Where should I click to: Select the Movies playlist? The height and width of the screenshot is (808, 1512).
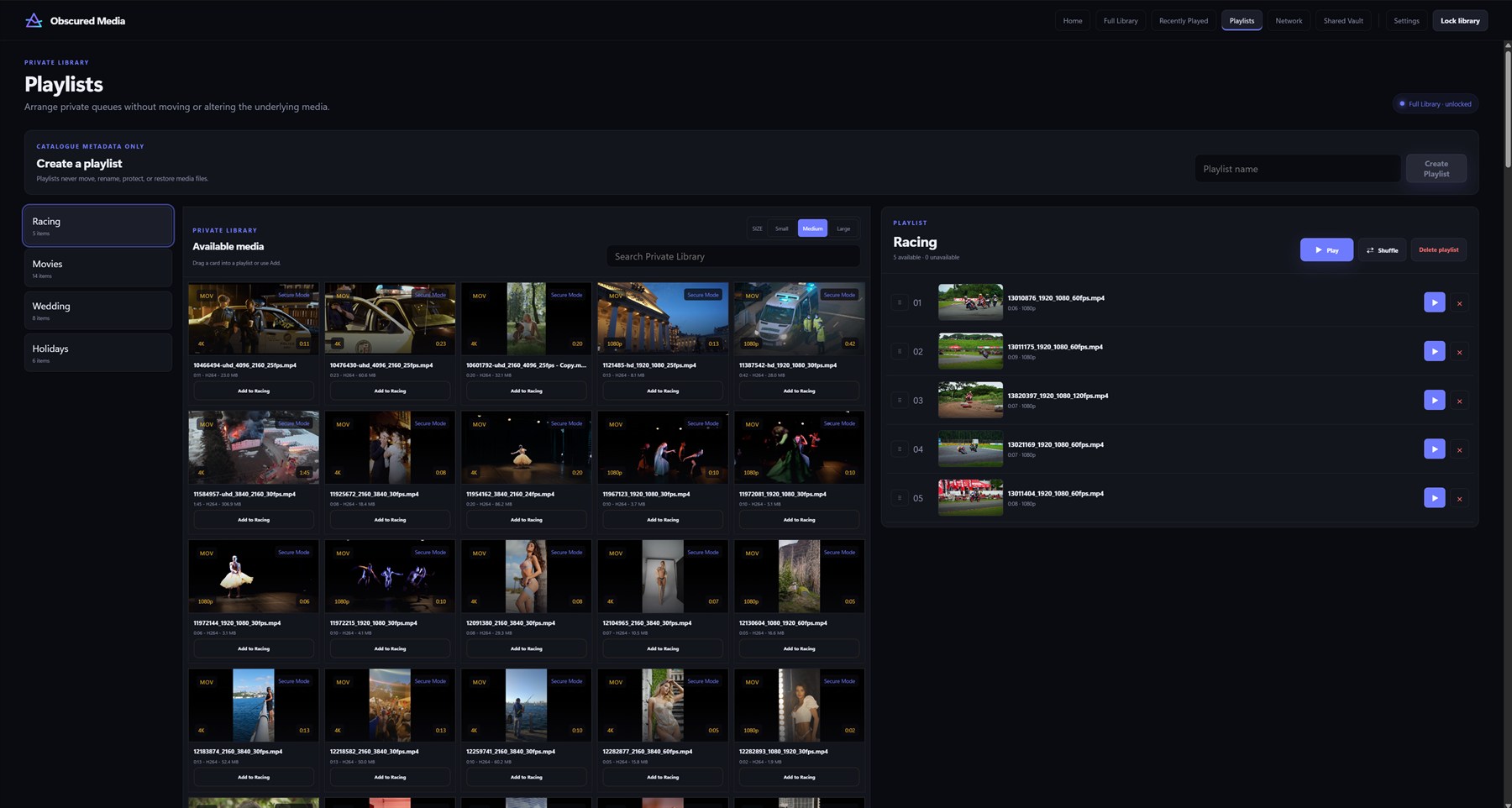pyautogui.click(x=98, y=269)
